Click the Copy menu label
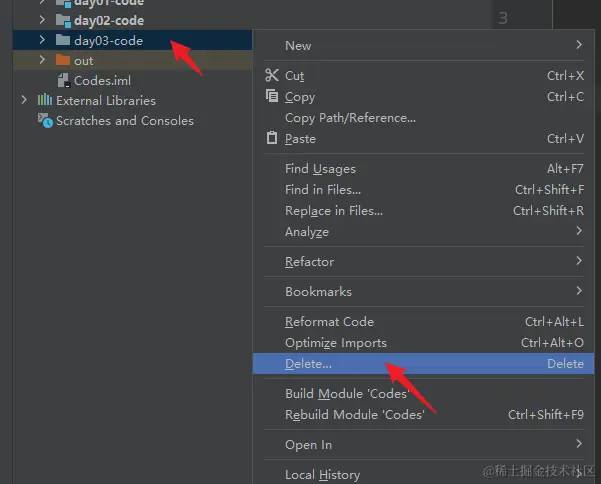This screenshot has height=484, width=601. (x=300, y=97)
